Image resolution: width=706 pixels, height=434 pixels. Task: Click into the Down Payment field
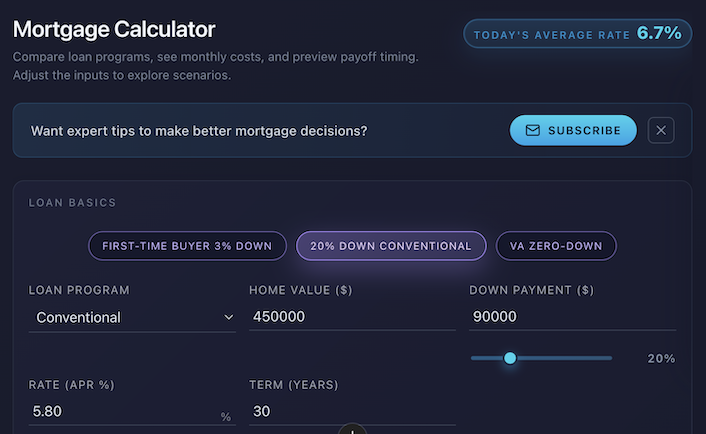pos(572,318)
